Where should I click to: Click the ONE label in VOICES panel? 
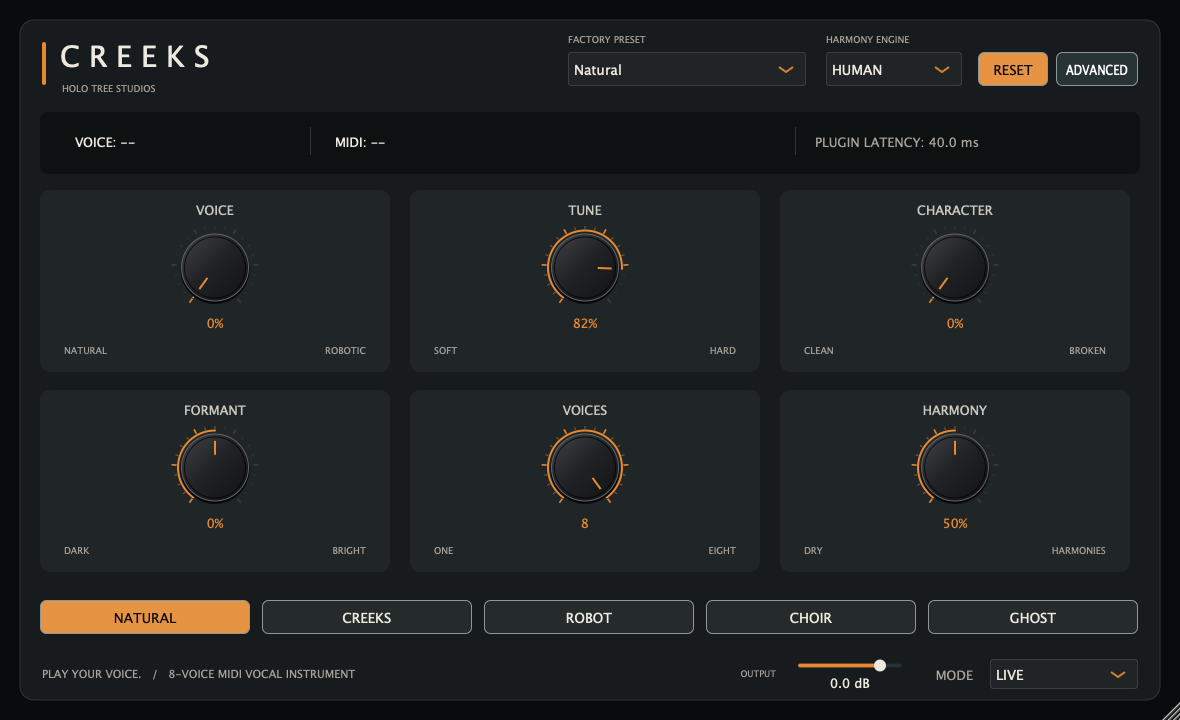click(443, 551)
